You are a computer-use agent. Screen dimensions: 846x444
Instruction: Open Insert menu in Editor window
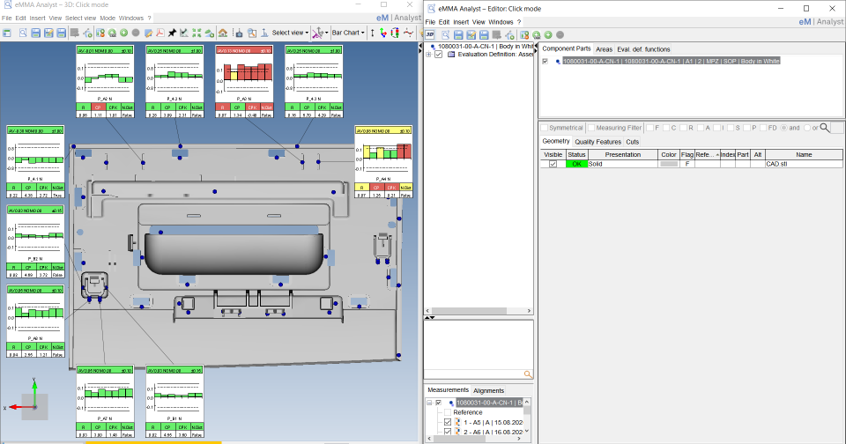click(460, 20)
